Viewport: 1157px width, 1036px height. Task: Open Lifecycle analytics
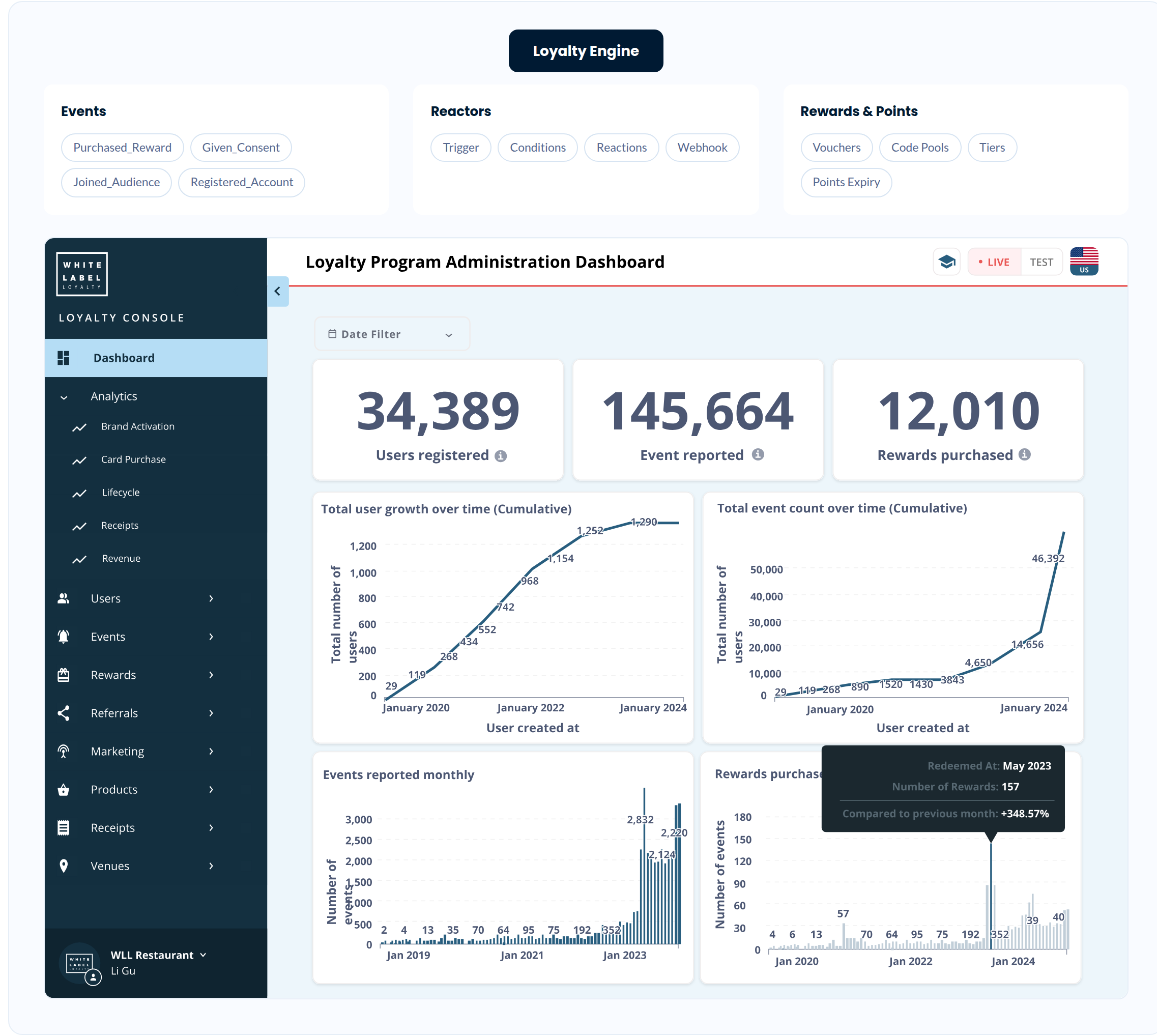pyautogui.click(x=120, y=493)
